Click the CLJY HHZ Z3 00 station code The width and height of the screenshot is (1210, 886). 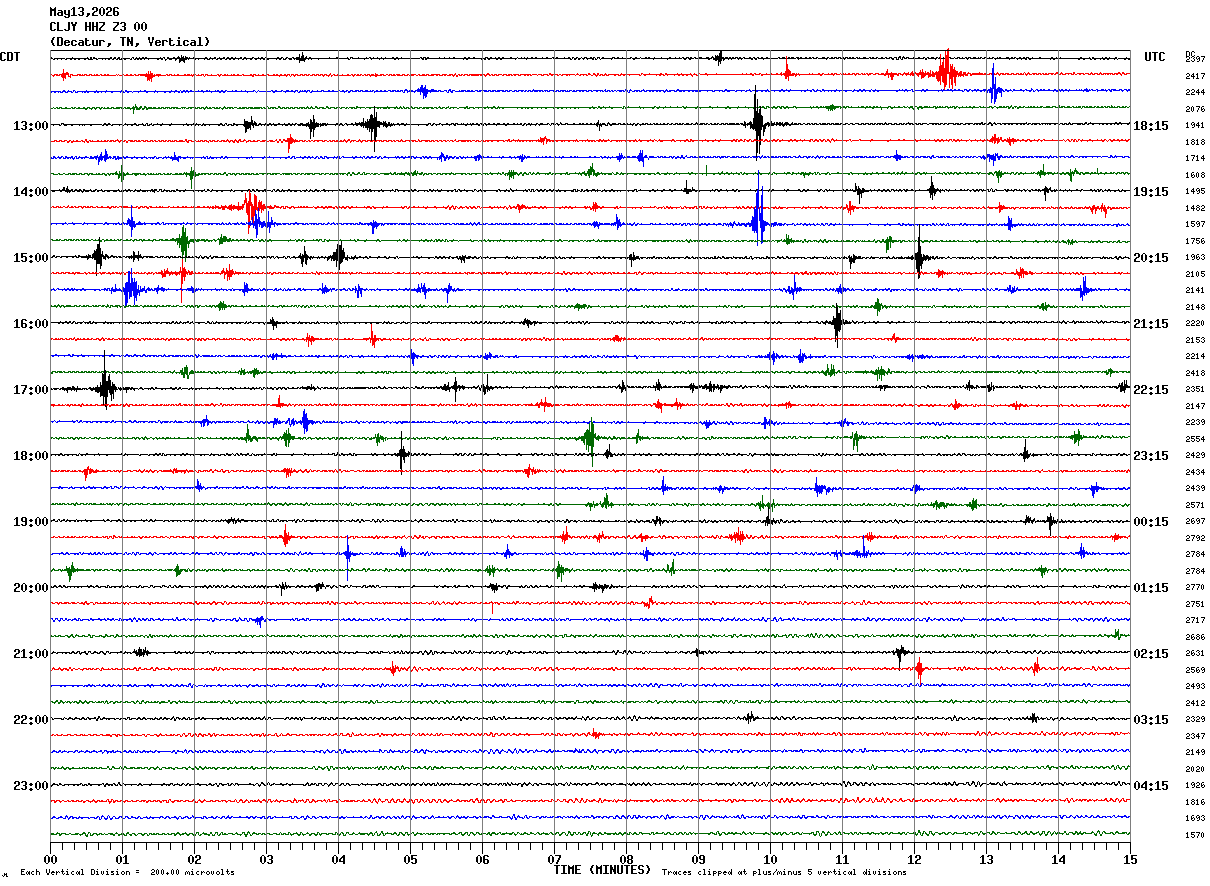click(98, 27)
